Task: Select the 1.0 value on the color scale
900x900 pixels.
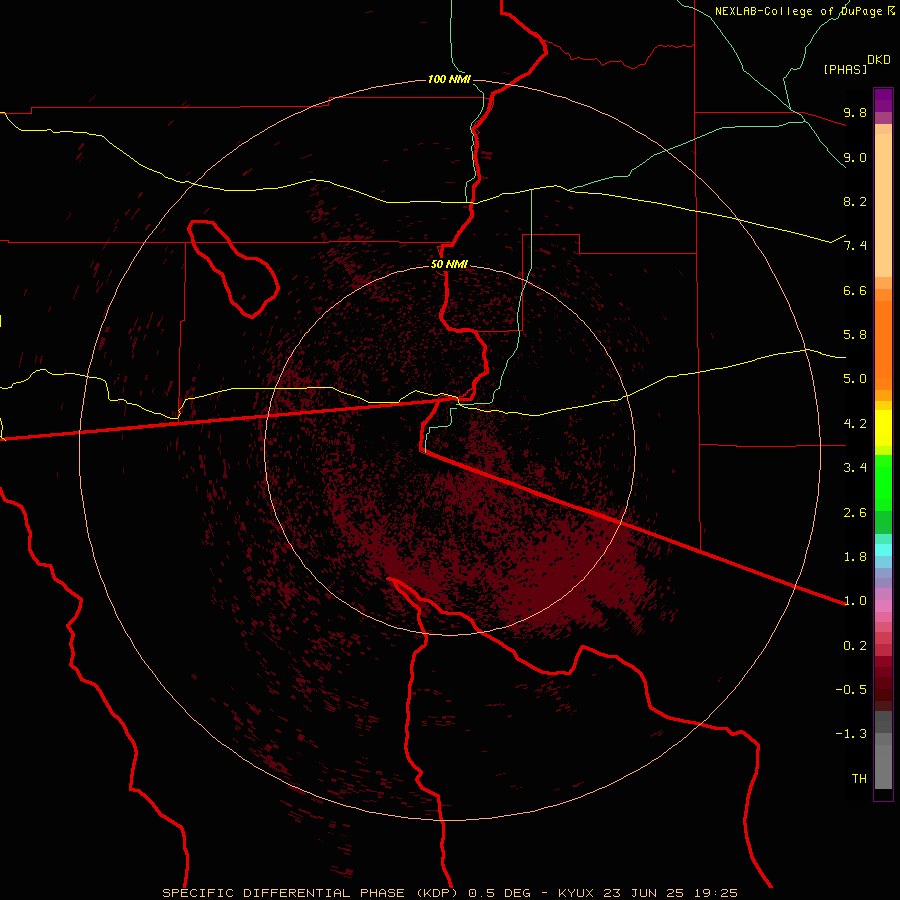Action: coord(855,601)
